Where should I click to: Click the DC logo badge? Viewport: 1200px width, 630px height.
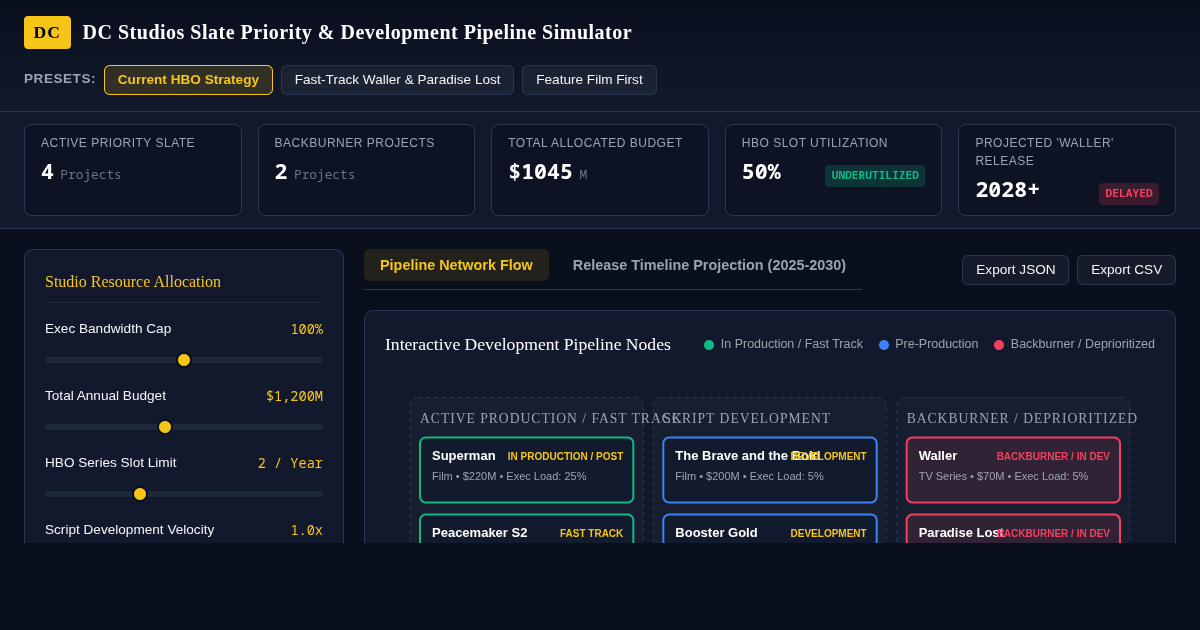[47, 32]
